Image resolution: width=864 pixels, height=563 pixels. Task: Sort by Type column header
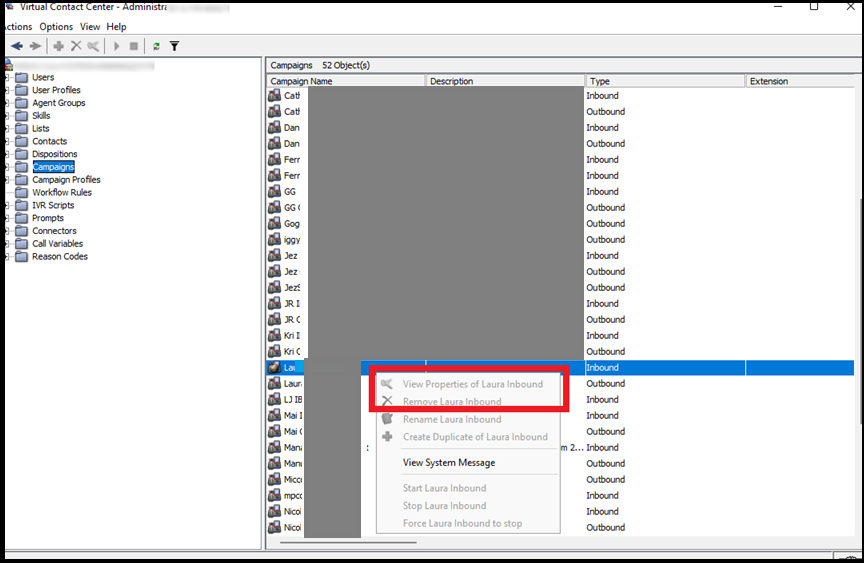(x=665, y=81)
